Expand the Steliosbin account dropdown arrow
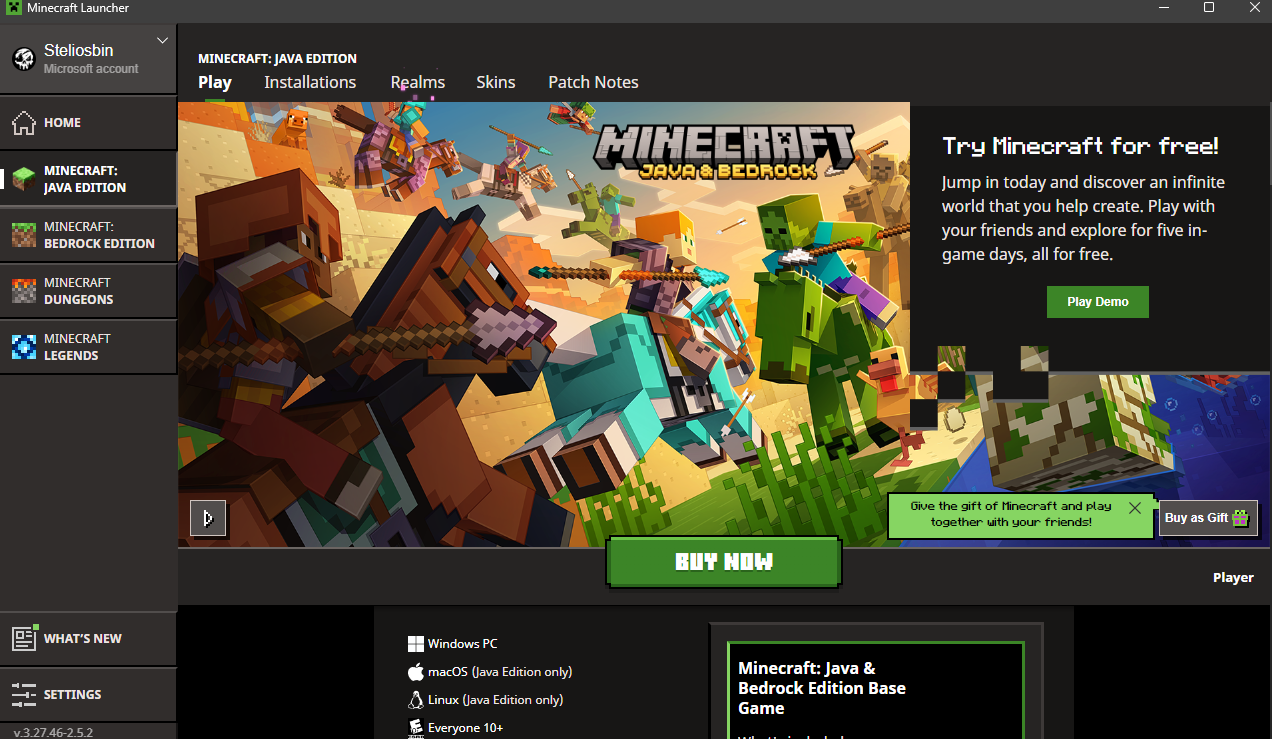This screenshot has height=739, width=1272. pos(163,41)
